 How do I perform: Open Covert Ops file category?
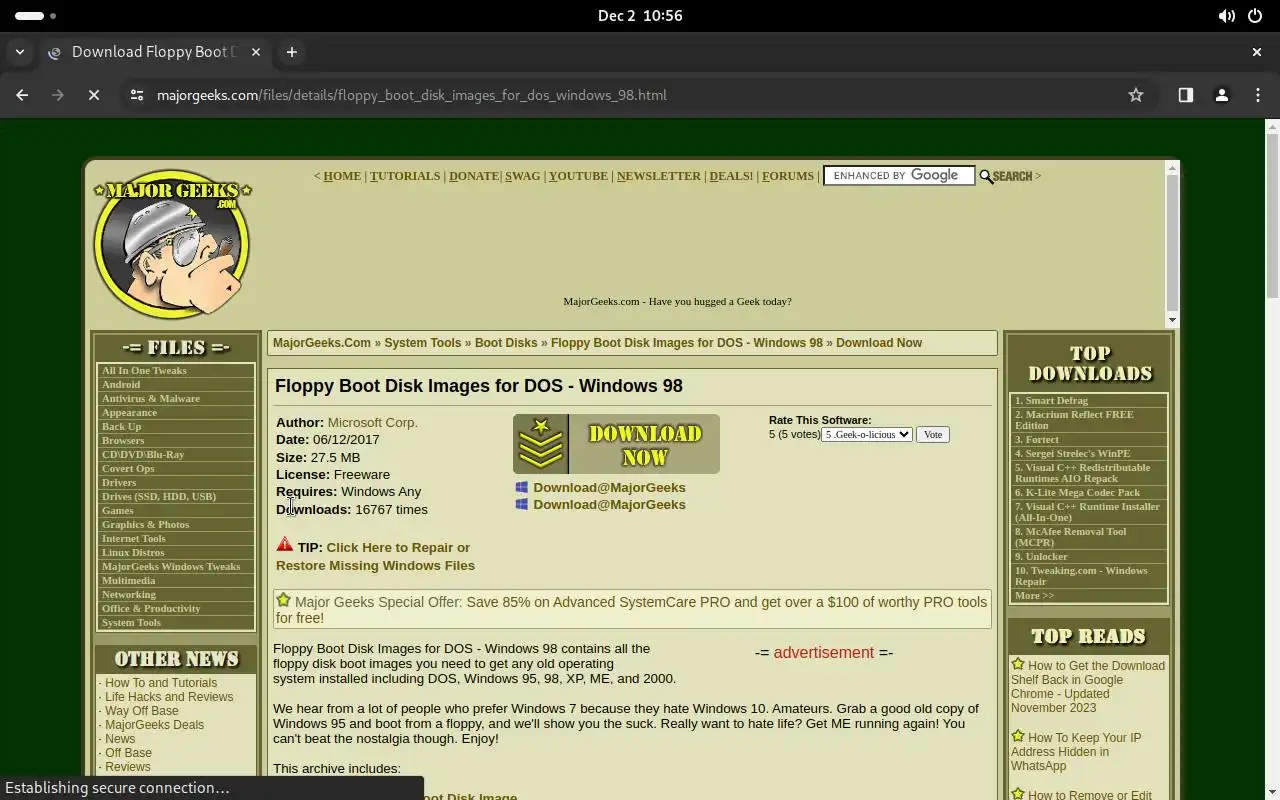click(128, 469)
